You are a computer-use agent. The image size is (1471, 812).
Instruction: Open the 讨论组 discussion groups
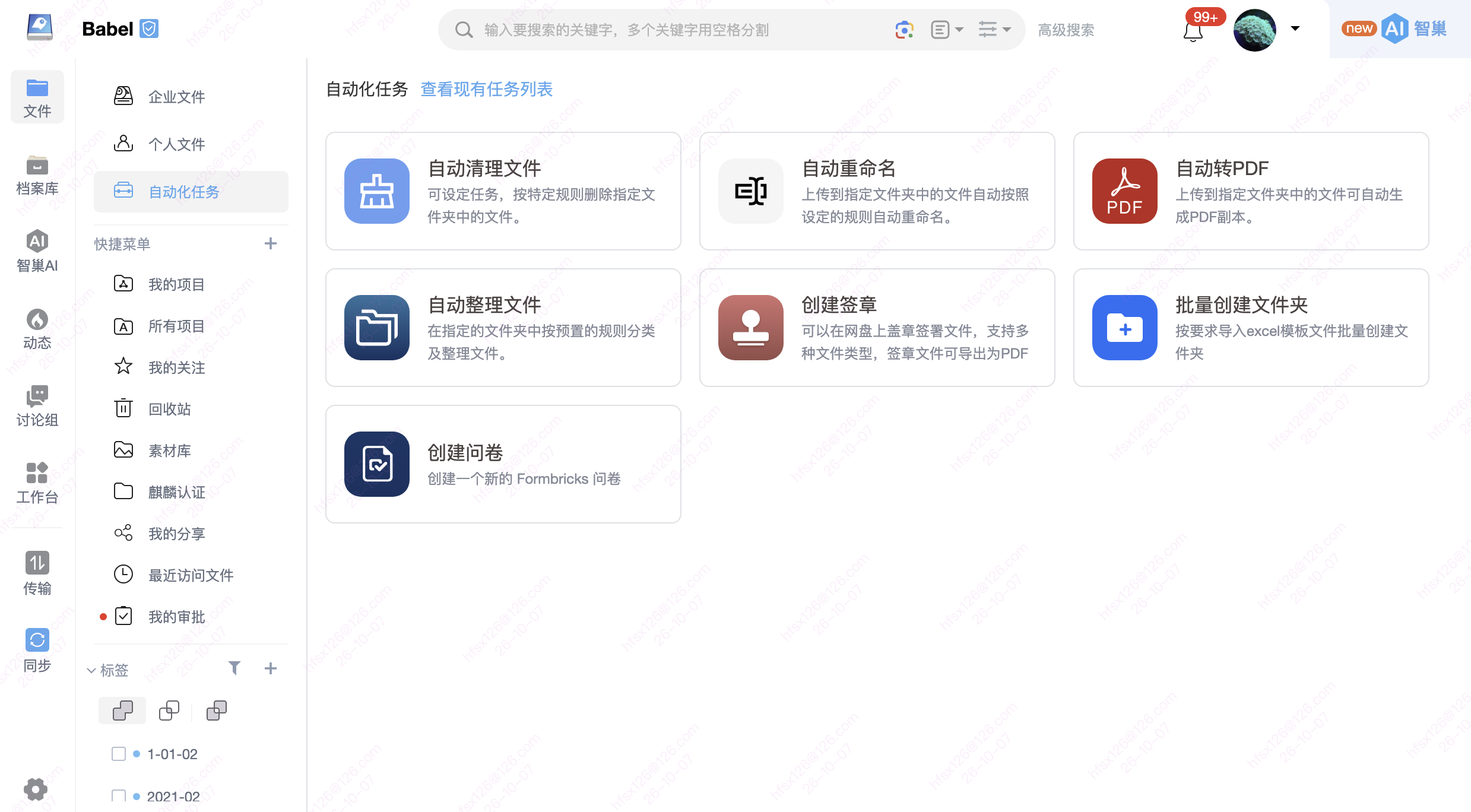(x=37, y=405)
